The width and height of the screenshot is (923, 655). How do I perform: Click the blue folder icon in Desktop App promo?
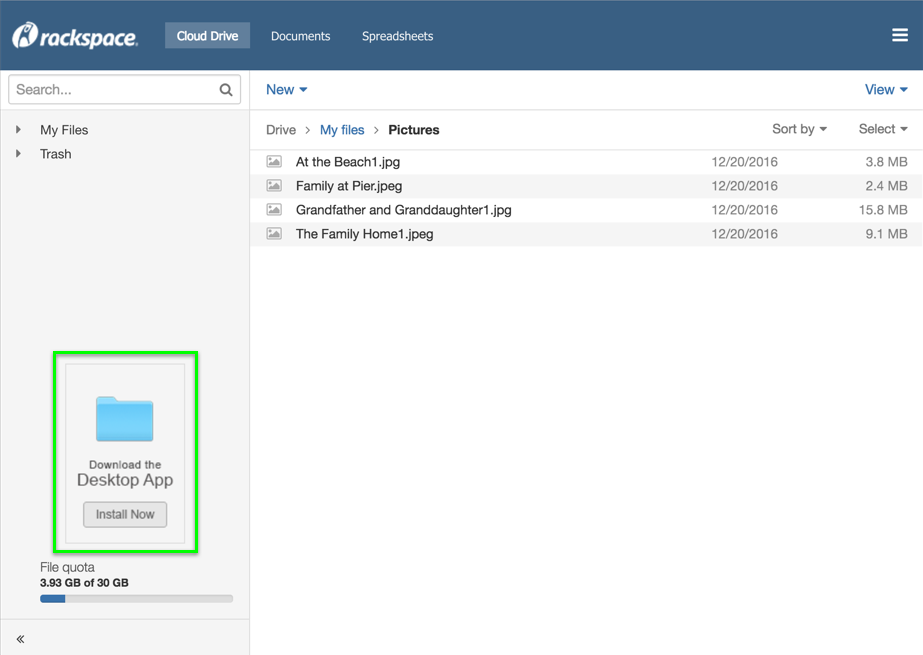(x=125, y=419)
